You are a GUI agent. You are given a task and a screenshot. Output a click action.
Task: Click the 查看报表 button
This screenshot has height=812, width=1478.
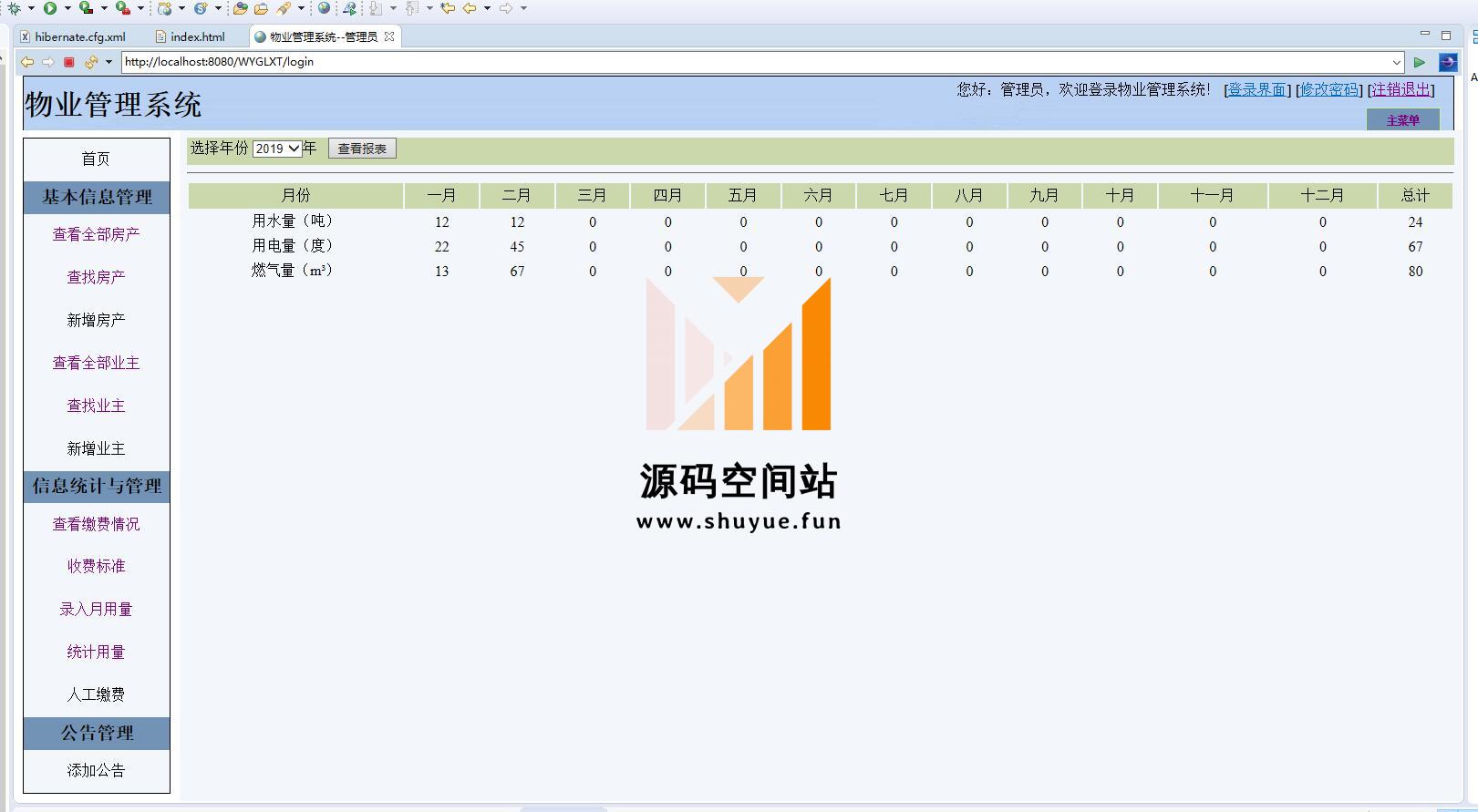[x=362, y=149]
